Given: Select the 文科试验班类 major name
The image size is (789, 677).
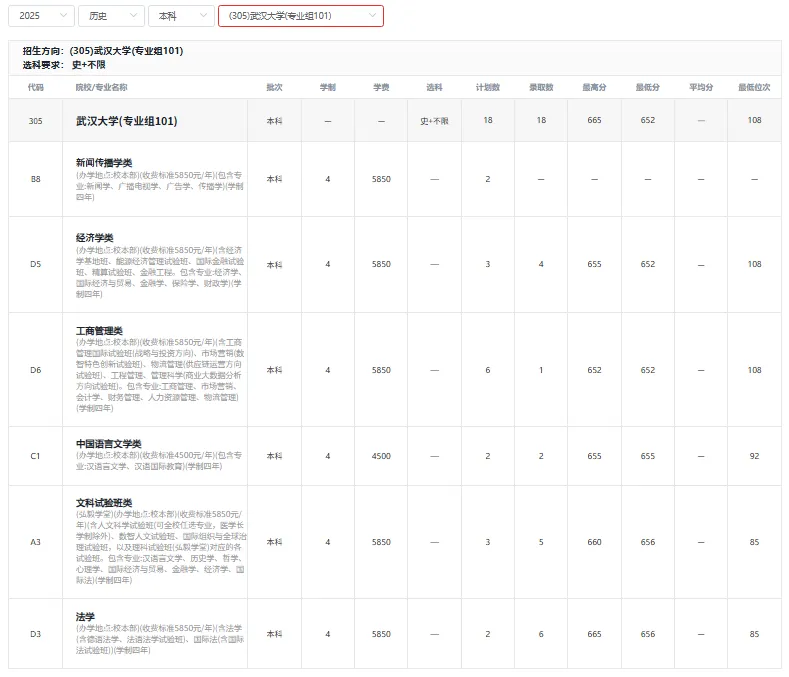Looking at the screenshot, I should 104,502.
